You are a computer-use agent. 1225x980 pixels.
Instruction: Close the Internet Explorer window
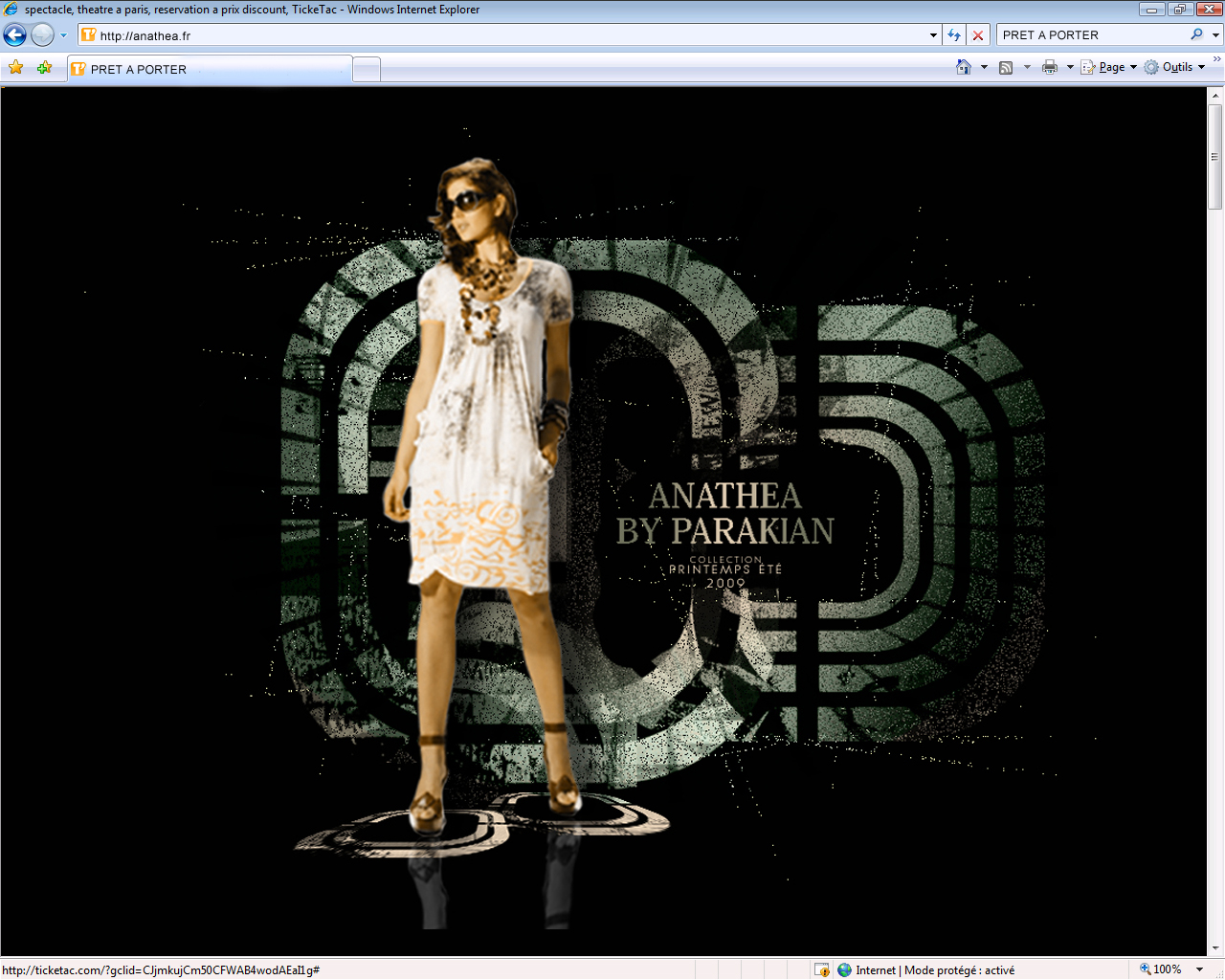click(1208, 10)
